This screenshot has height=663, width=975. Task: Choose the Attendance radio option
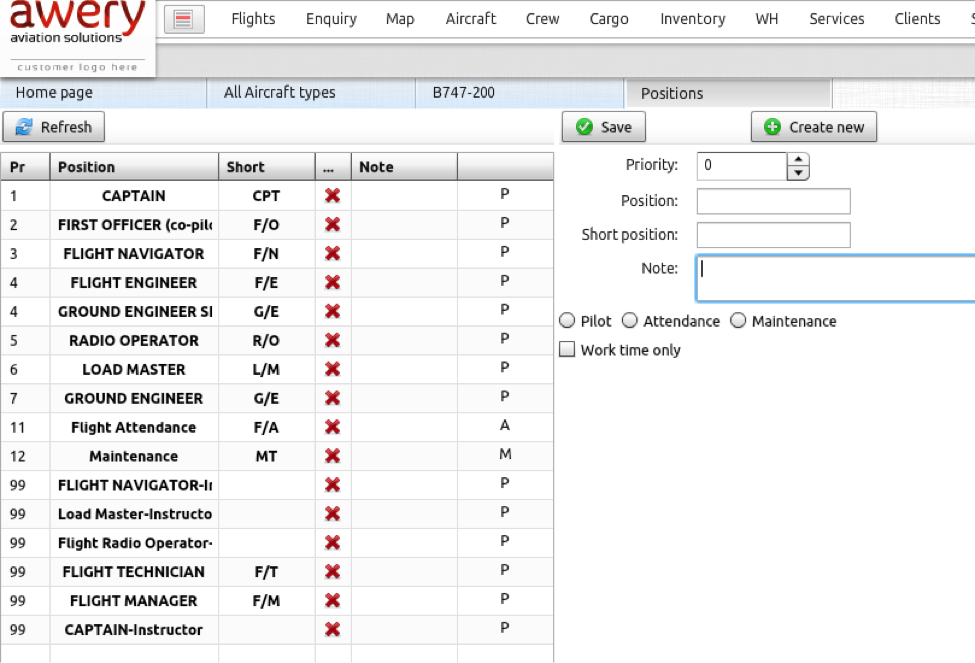coord(630,321)
